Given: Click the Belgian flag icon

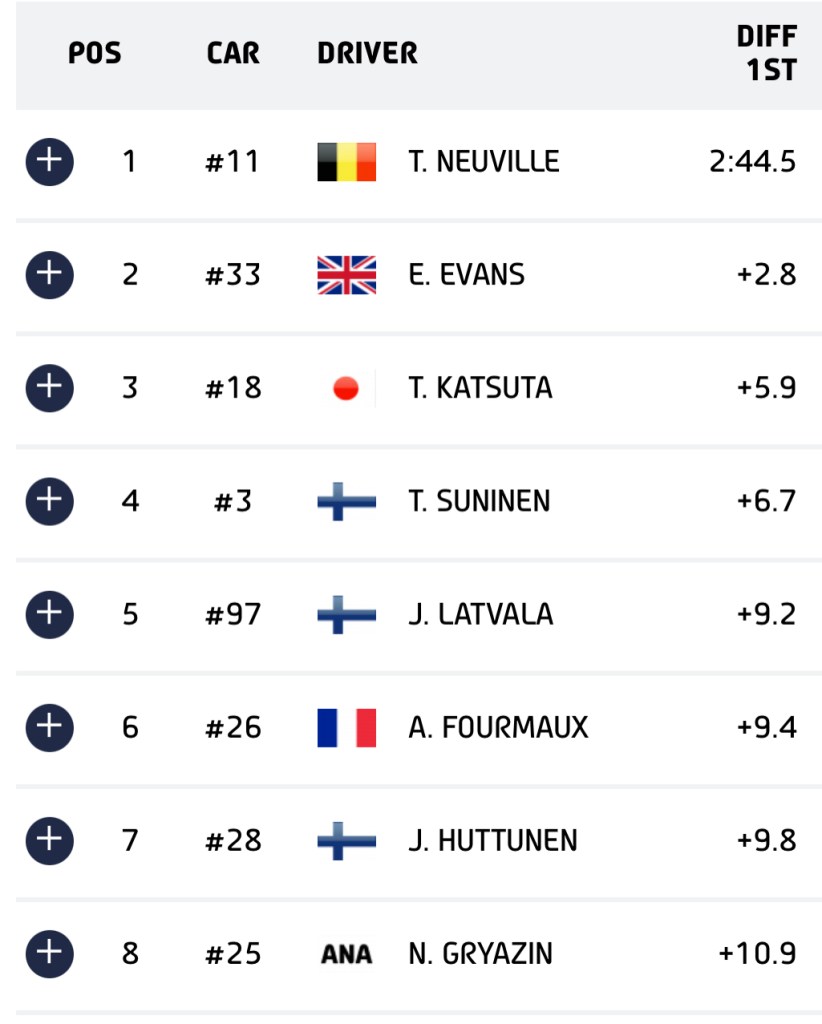Looking at the screenshot, I should [x=347, y=161].
